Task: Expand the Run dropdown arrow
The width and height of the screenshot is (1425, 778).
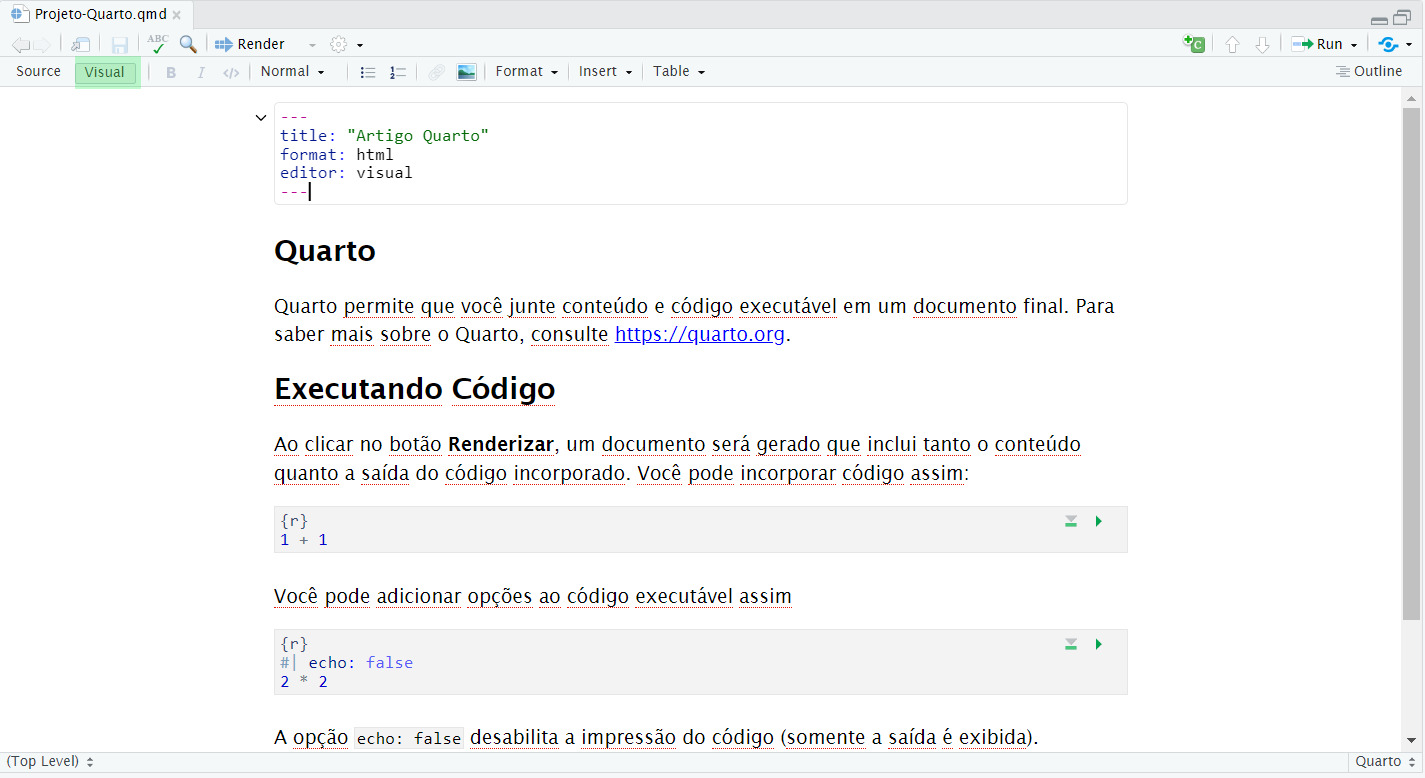Action: (x=1354, y=45)
